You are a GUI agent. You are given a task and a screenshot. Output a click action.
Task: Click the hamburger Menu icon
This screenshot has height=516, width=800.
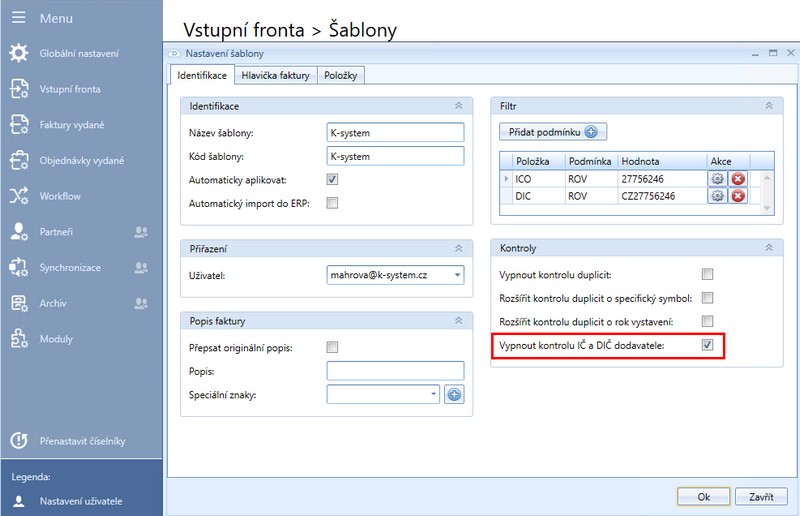tap(18, 19)
